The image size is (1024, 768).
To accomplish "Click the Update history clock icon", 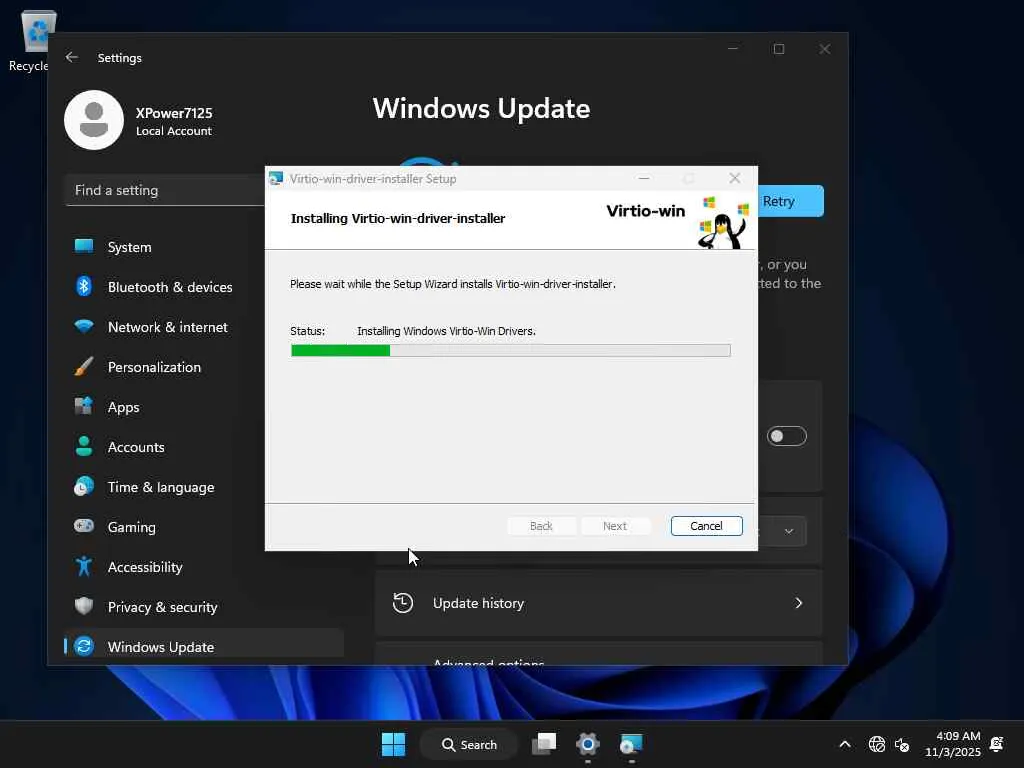I will click(x=403, y=603).
